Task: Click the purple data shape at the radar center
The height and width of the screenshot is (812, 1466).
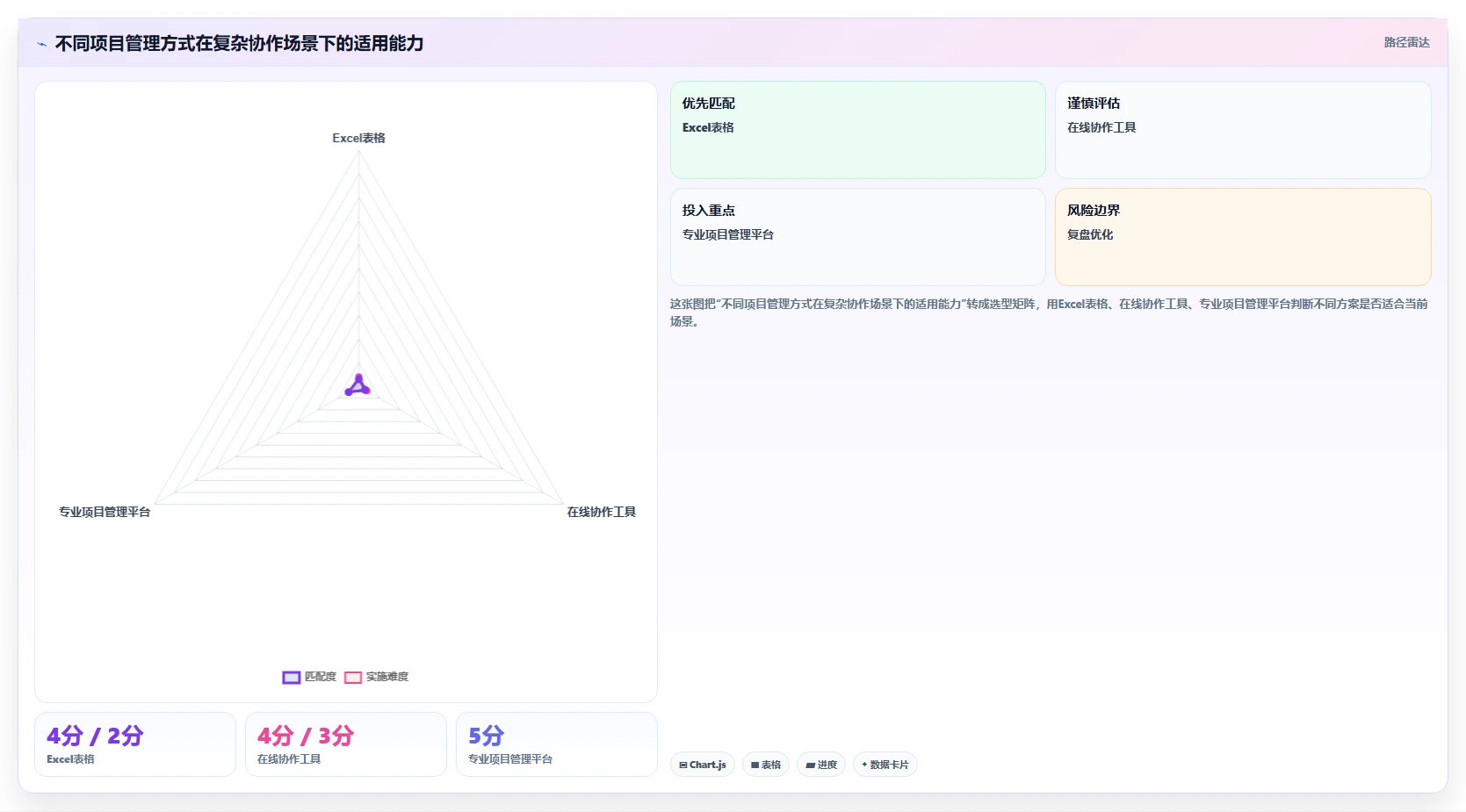Action: pyautogui.click(x=357, y=385)
